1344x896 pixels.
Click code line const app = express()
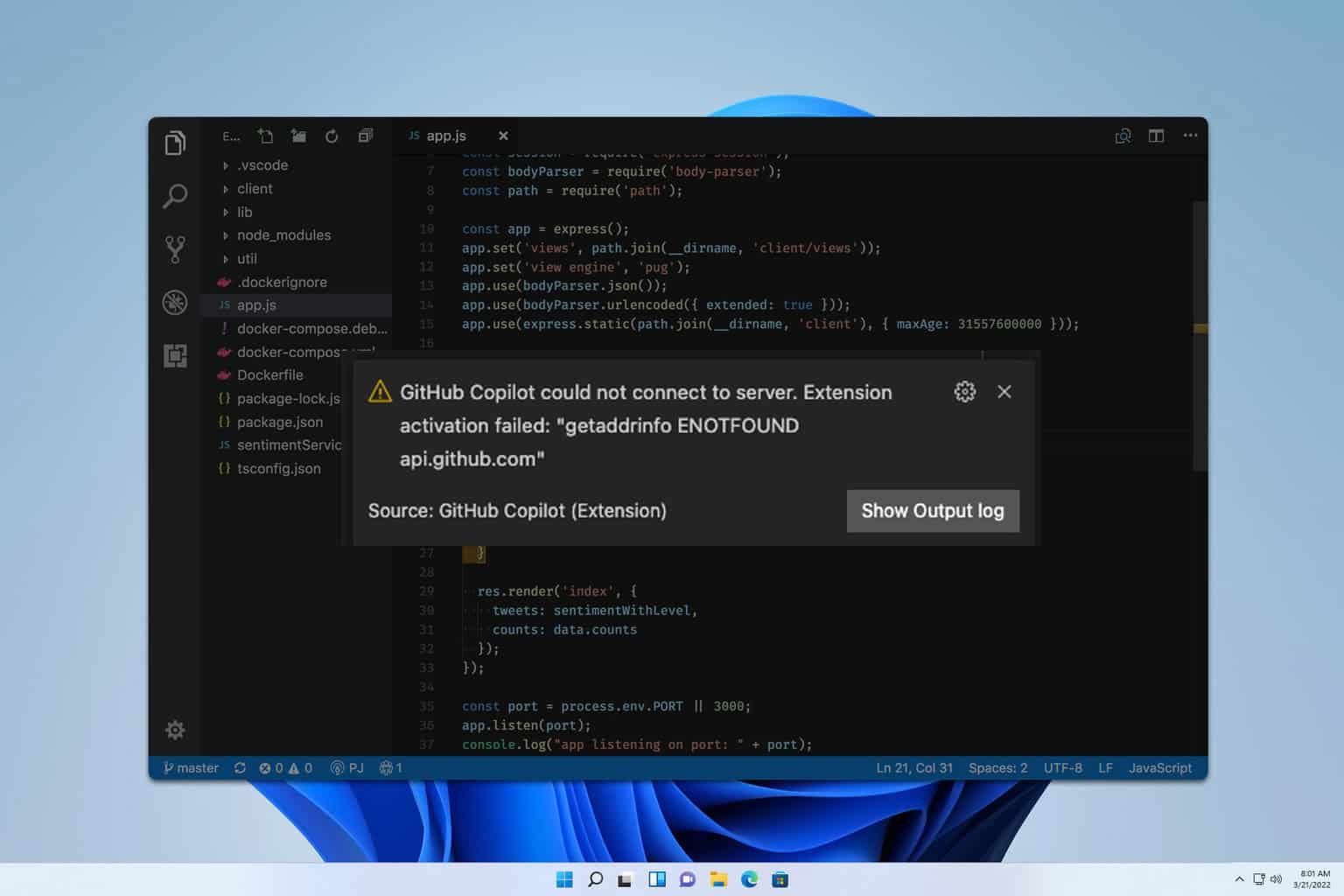545,229
